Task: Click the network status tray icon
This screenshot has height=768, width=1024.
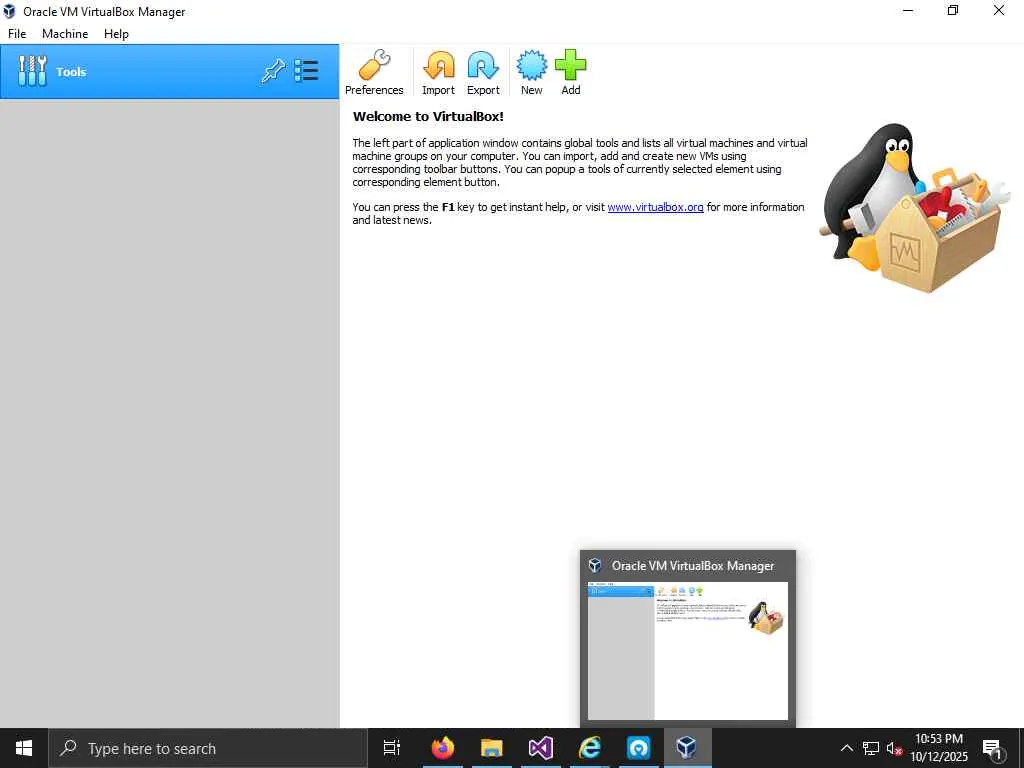Action: (x=871, y=748)
